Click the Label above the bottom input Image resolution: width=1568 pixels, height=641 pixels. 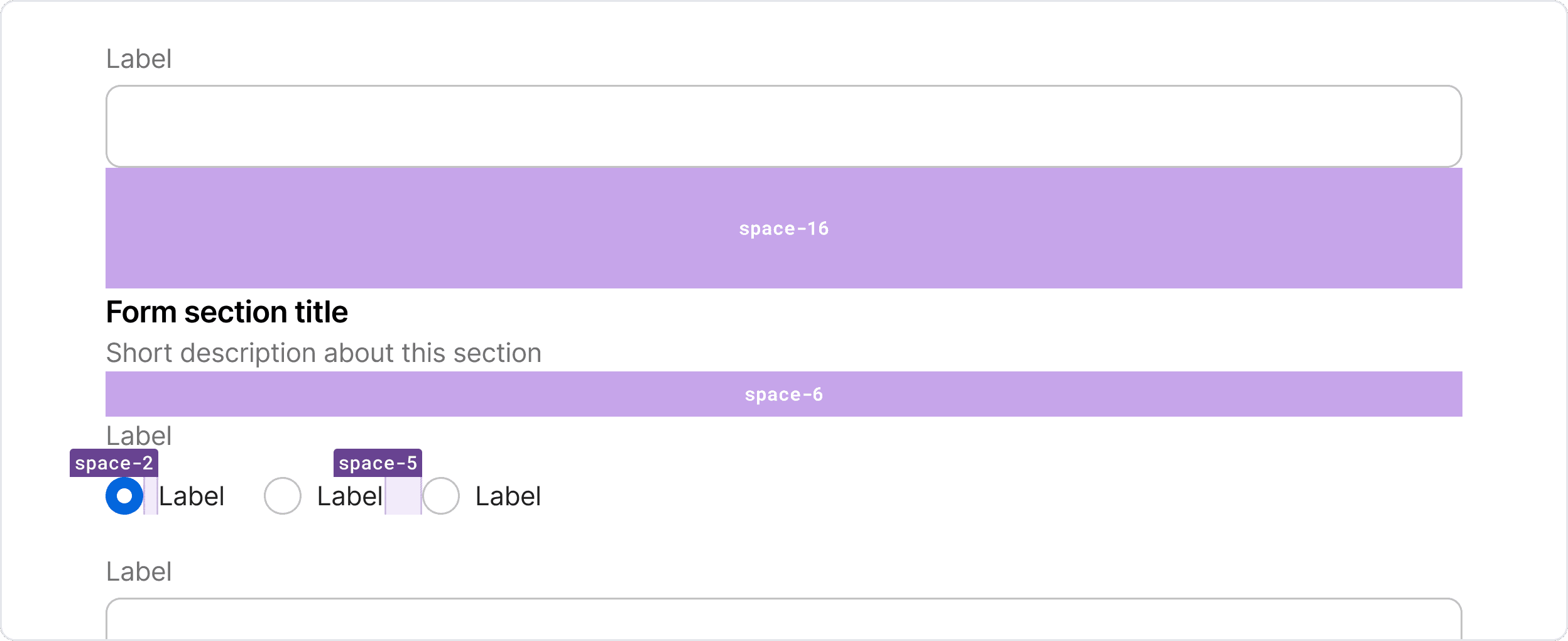(139, 572)
